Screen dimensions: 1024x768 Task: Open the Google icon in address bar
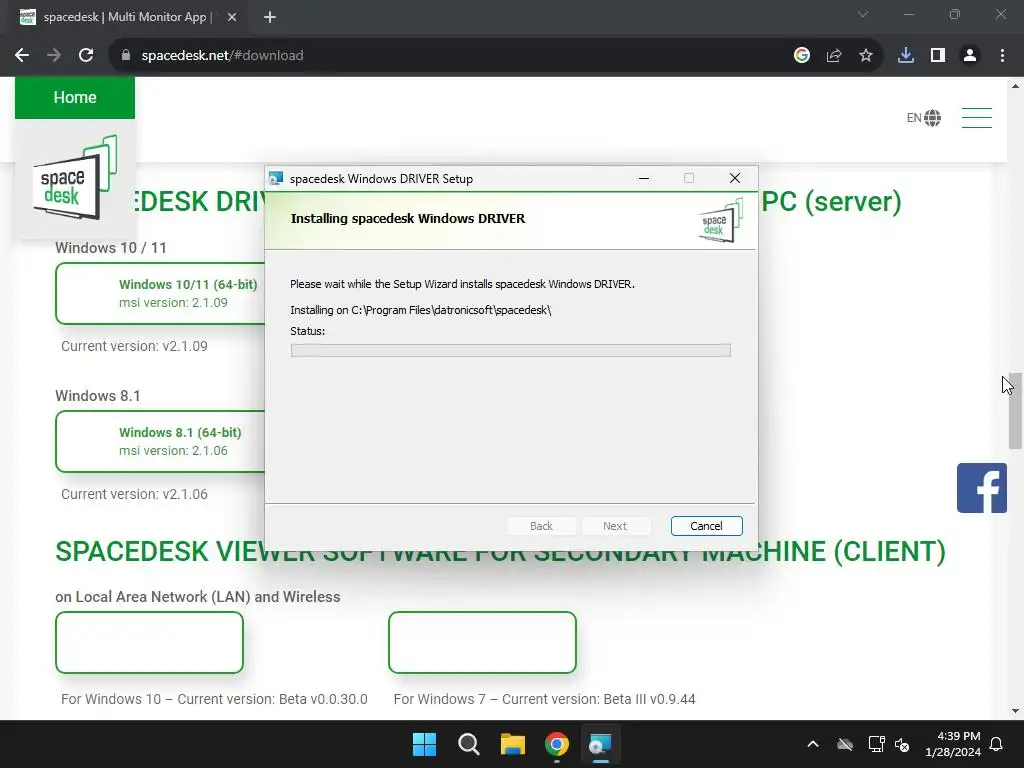pos(802,56)
